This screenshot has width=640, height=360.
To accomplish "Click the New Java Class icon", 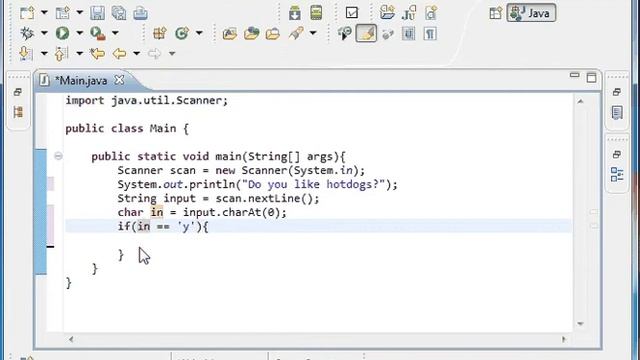I will 182,33.
